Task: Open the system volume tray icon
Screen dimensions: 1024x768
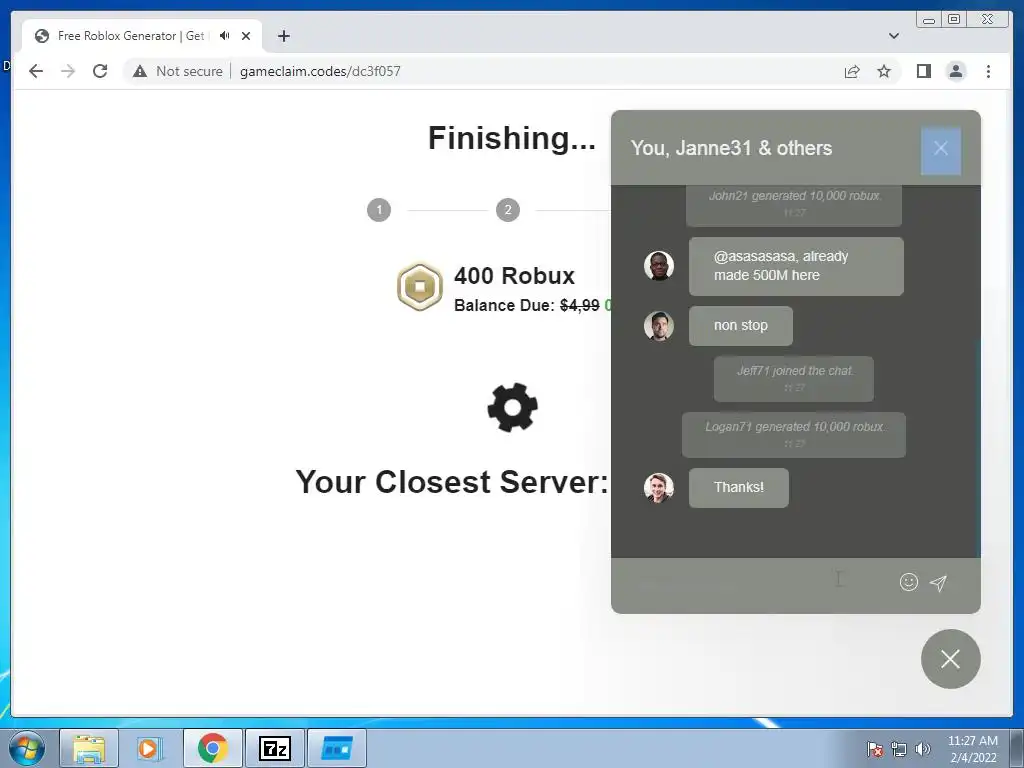Action: (x=923, y=749)
